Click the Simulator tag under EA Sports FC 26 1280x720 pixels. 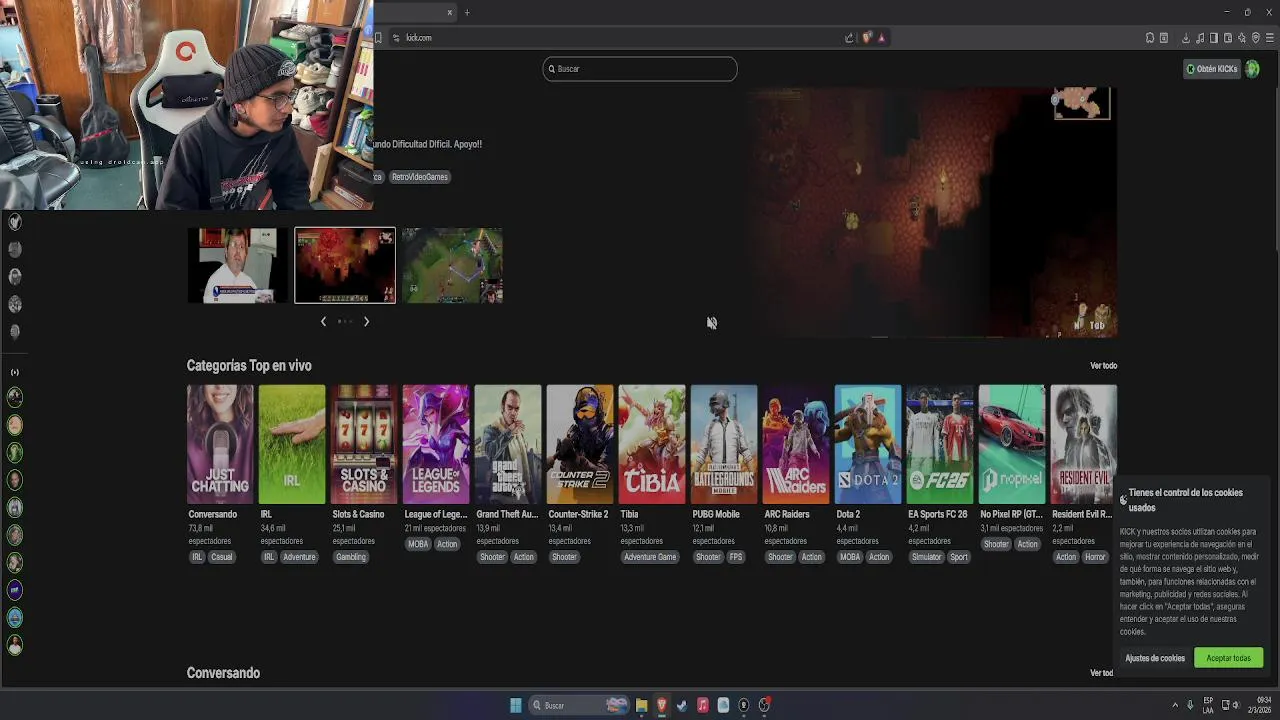pos(926,557)
